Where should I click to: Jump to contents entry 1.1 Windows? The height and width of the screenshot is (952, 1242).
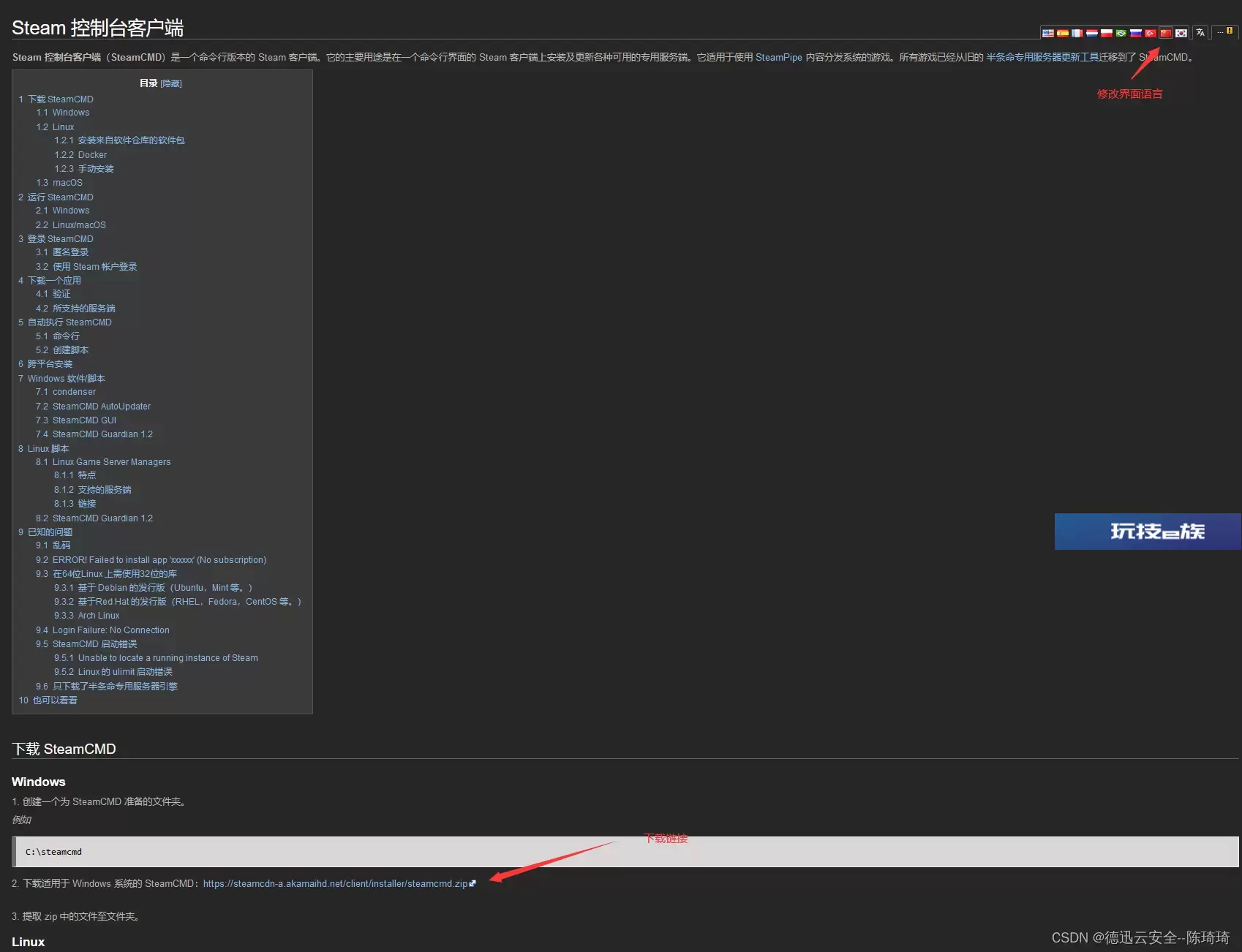(63, 113)
